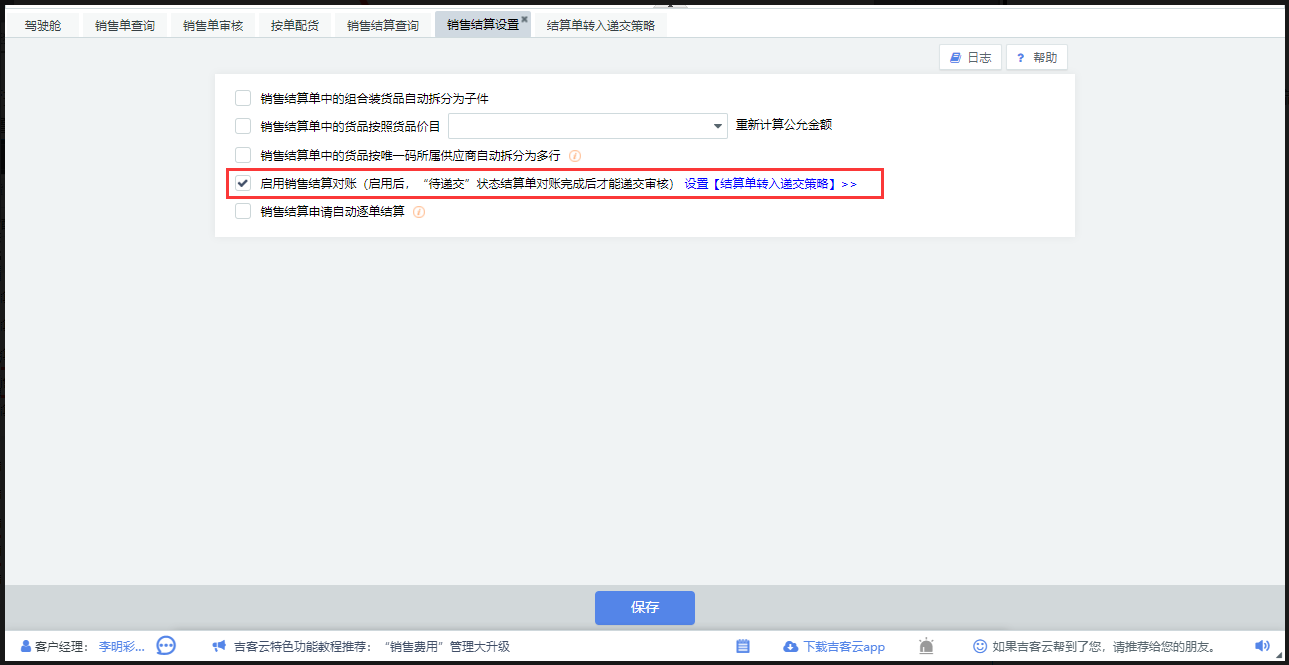Uncheck the 启用销售结算对账 checkbox

243,184
